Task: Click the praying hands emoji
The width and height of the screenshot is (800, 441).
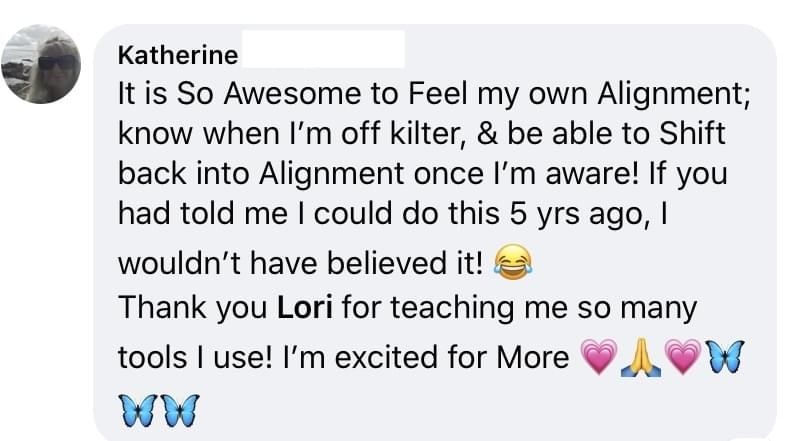Action: [640, 358]
